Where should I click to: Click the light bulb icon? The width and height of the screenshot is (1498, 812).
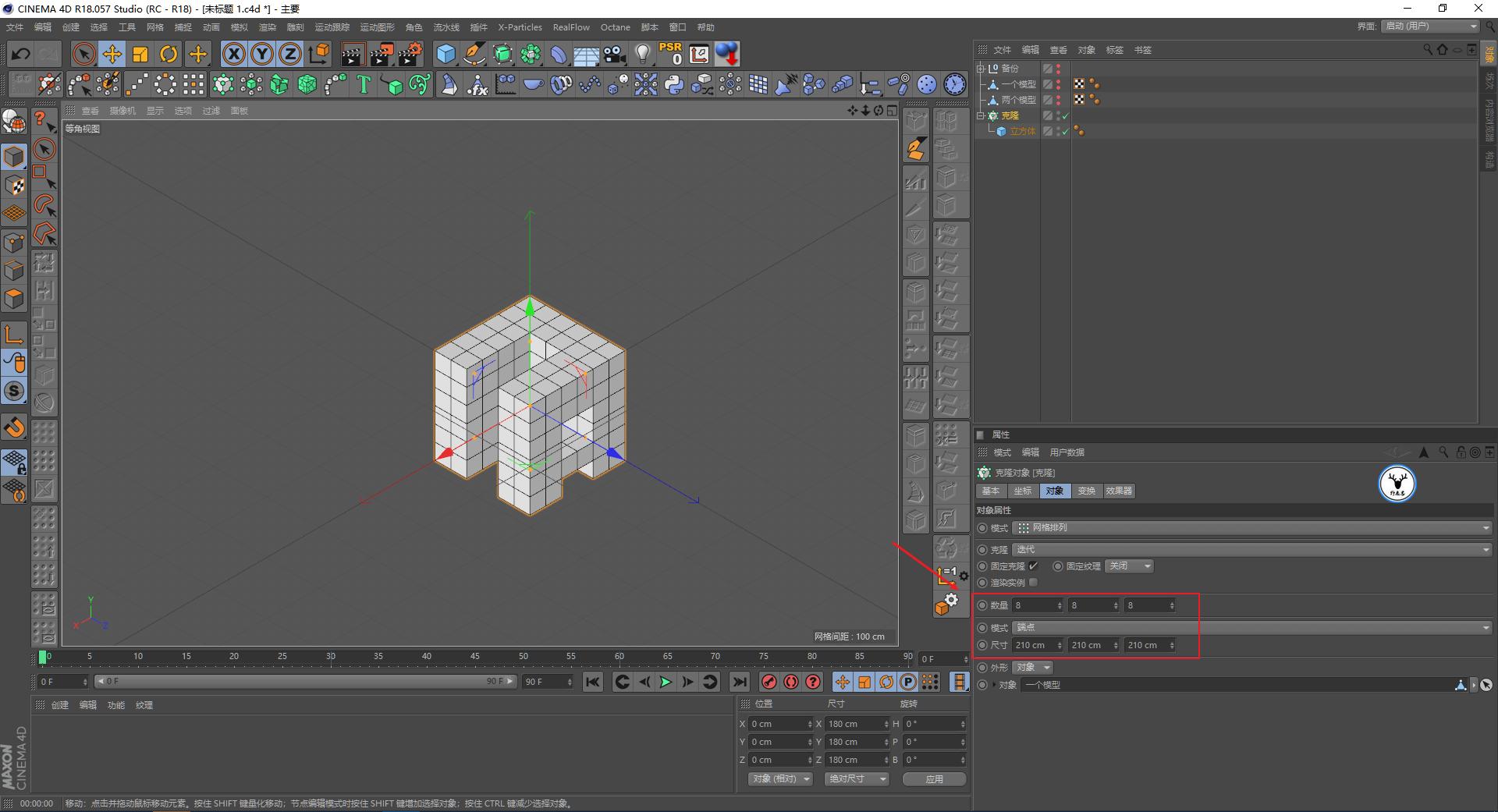(642, 54)
